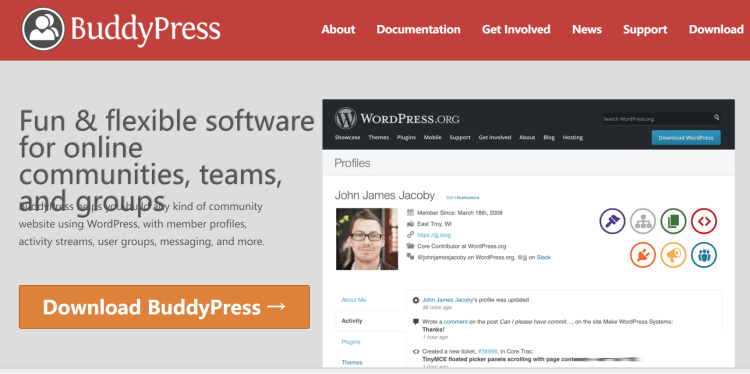Click the WordPress.org logo in screenshot
The image size is (750, 374).
coord(397,118)
